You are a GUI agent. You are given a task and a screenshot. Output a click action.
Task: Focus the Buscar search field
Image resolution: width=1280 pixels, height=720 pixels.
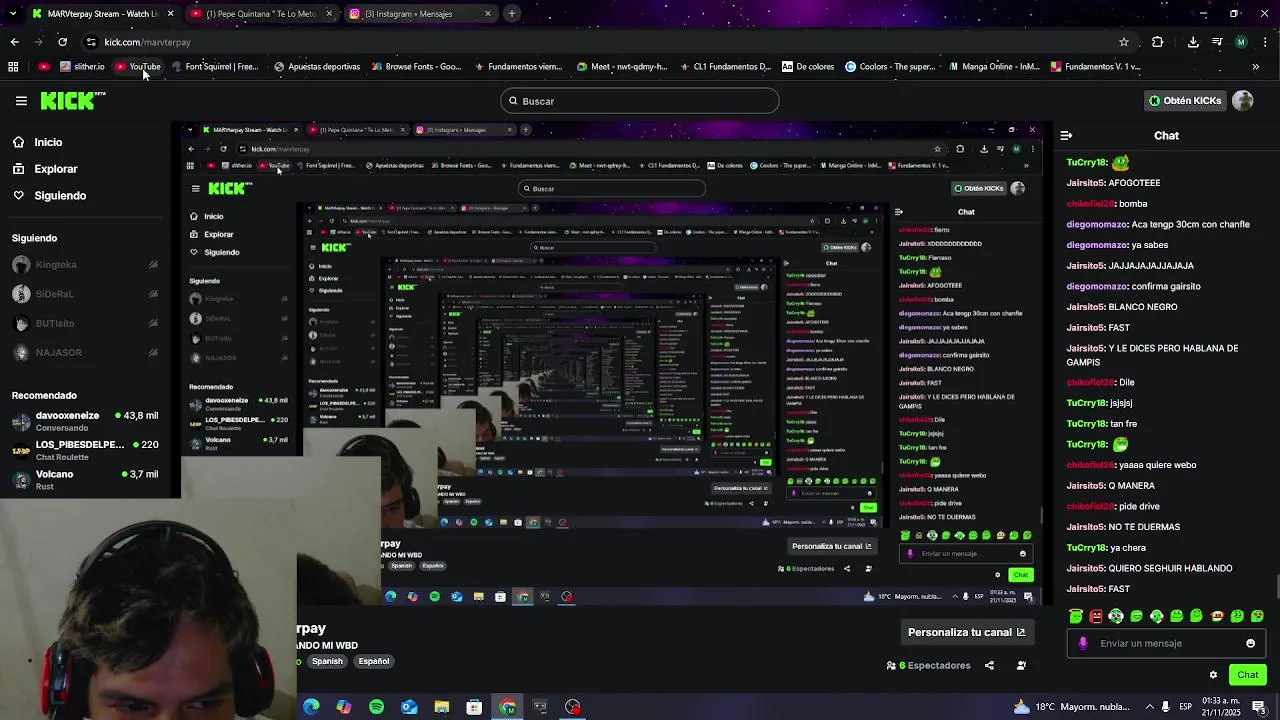640,101
